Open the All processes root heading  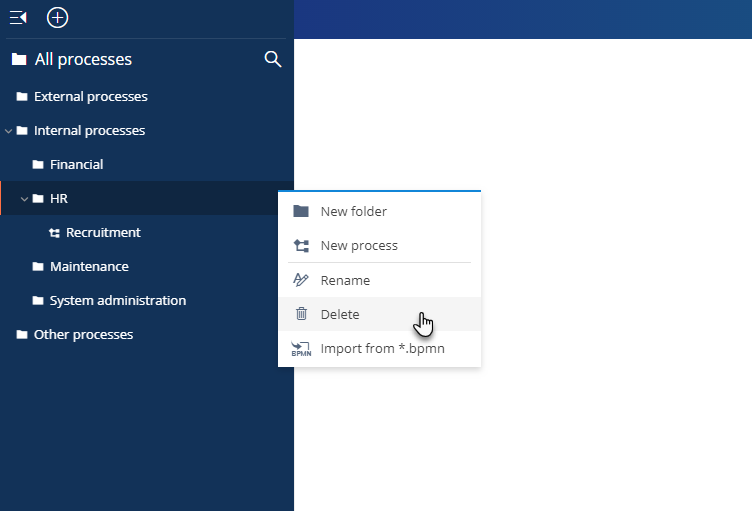tap(83, 59)
